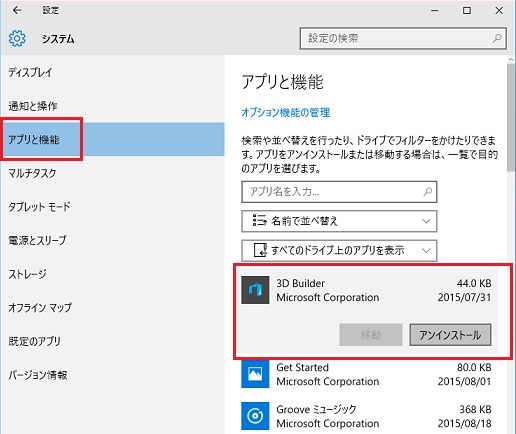Close the 設定 window
The height and width of the screenshot is (434, 516).
499,11
